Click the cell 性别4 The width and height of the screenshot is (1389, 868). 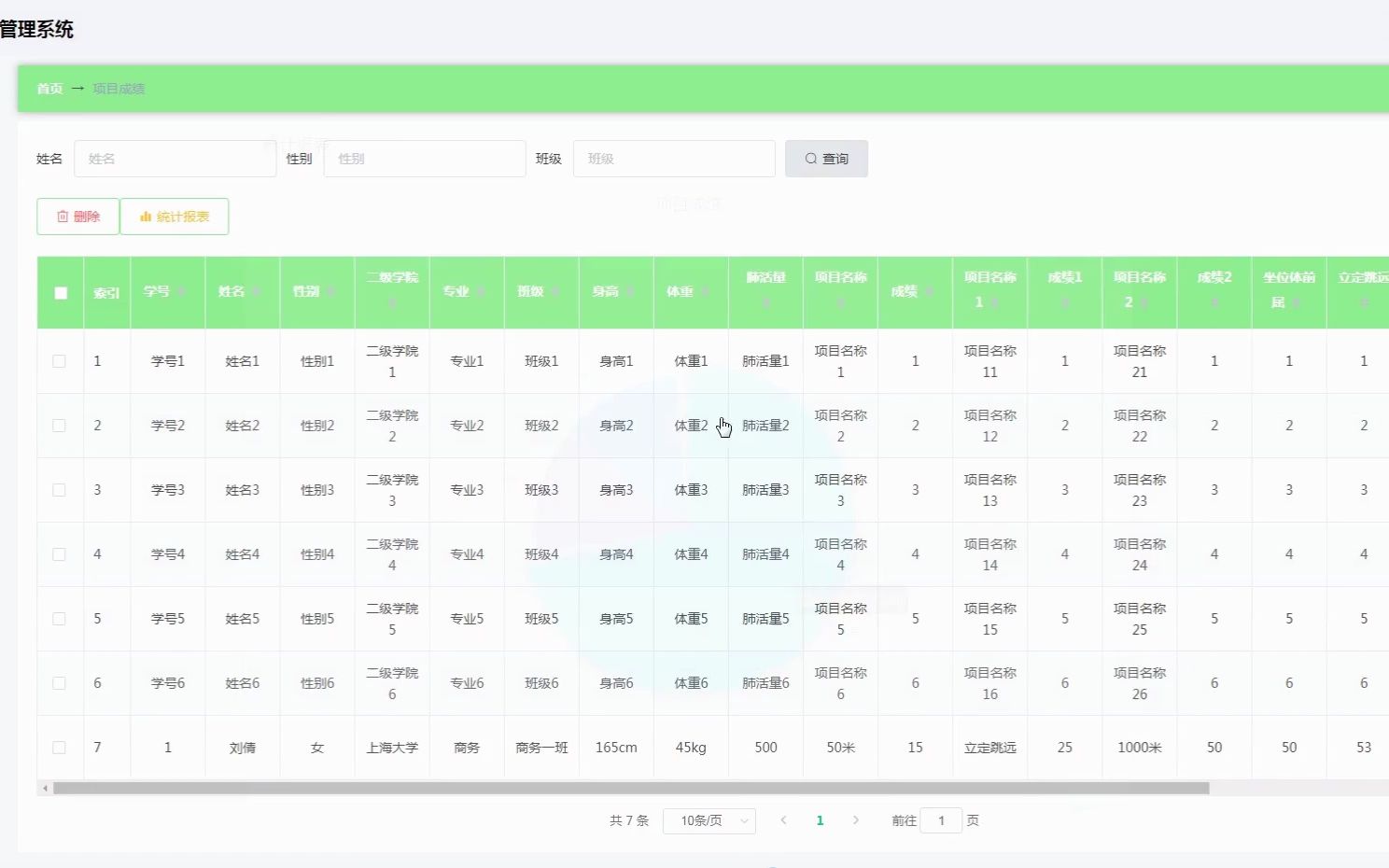tap(317, 554)
